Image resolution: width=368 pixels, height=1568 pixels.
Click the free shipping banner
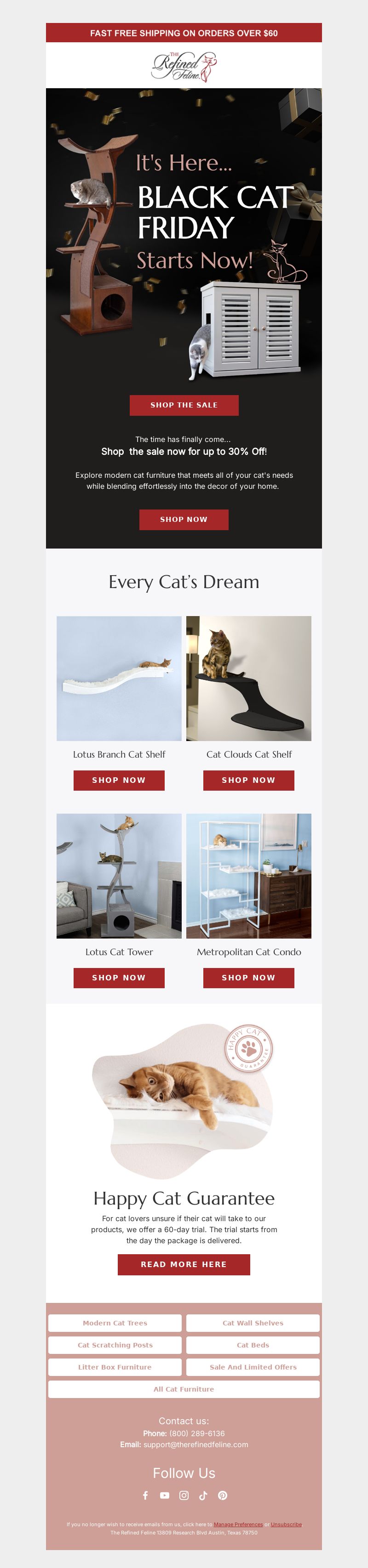click(x=184, y=33)
